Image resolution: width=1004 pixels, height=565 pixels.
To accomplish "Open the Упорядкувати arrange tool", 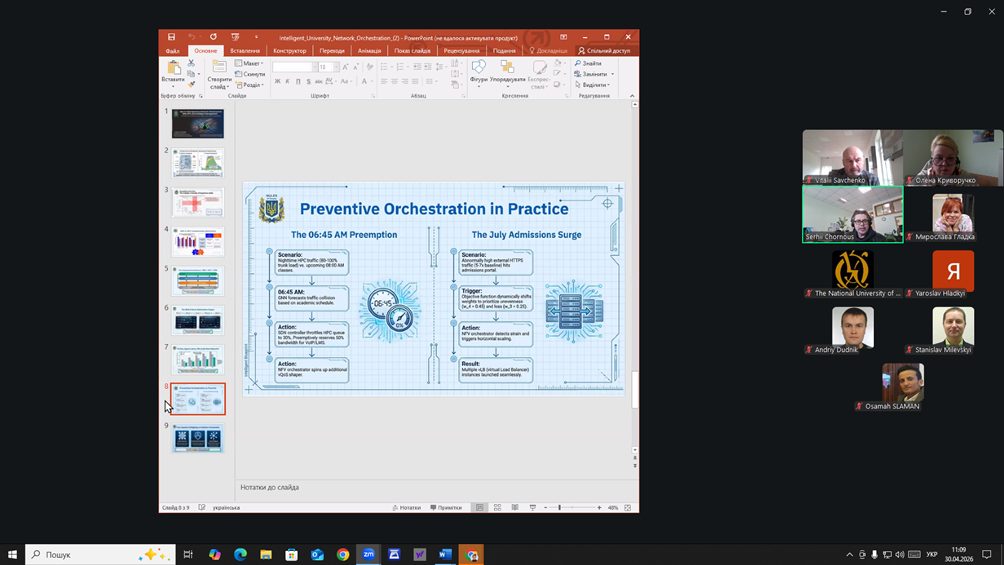I will [507, 72].
